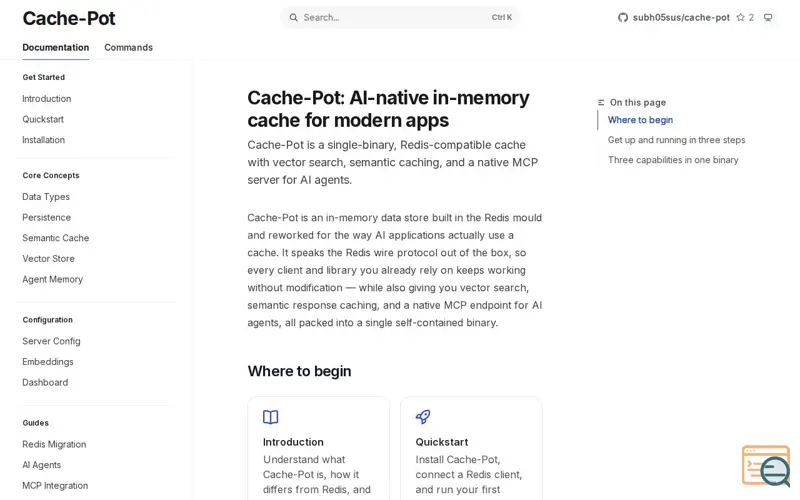Go to the Persistence page
The image size is (800, 500).
46,217
